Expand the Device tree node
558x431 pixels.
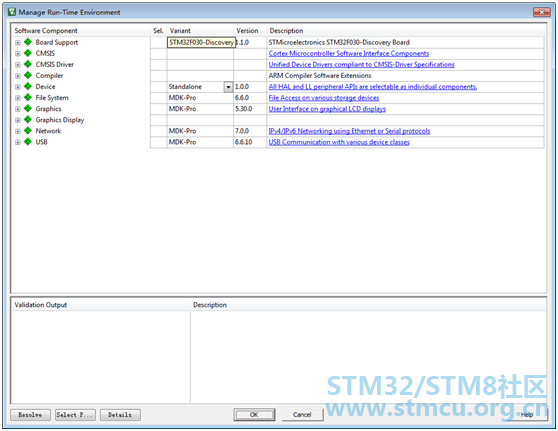pyautogui.click(x=17, y=87)
